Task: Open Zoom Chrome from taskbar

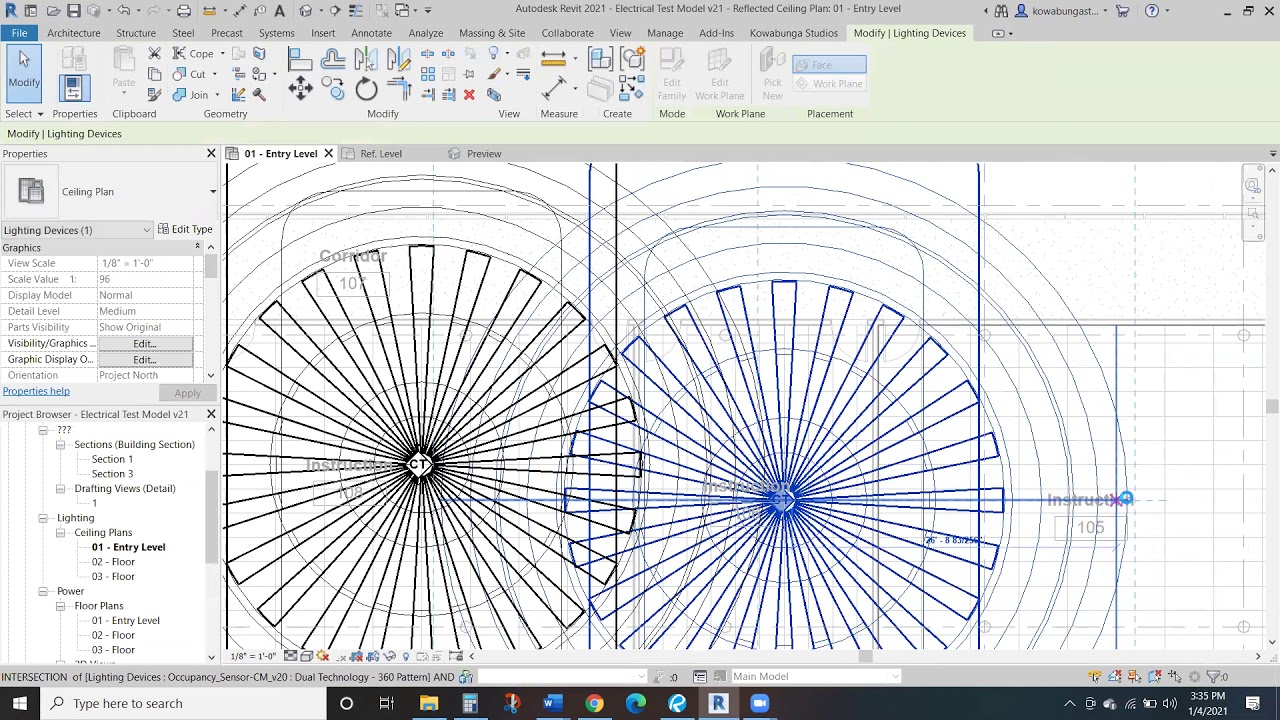Action: (759, 703)
